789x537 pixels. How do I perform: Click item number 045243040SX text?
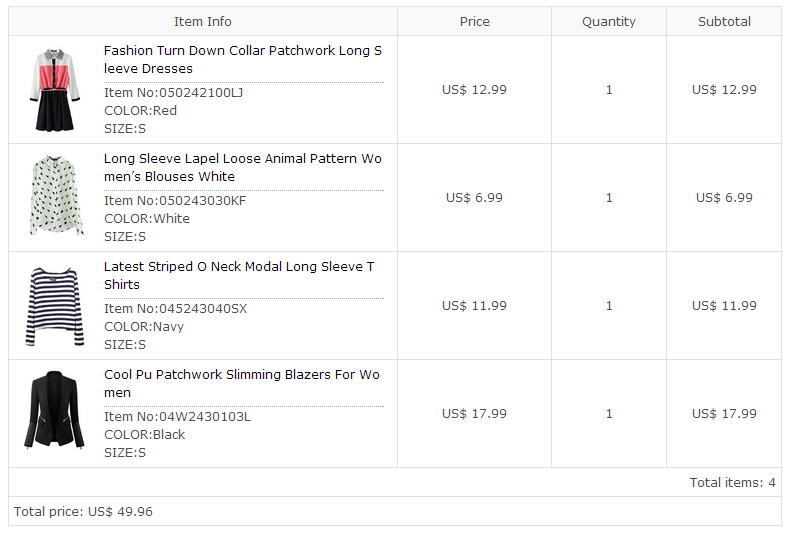(x=175, y=309)
